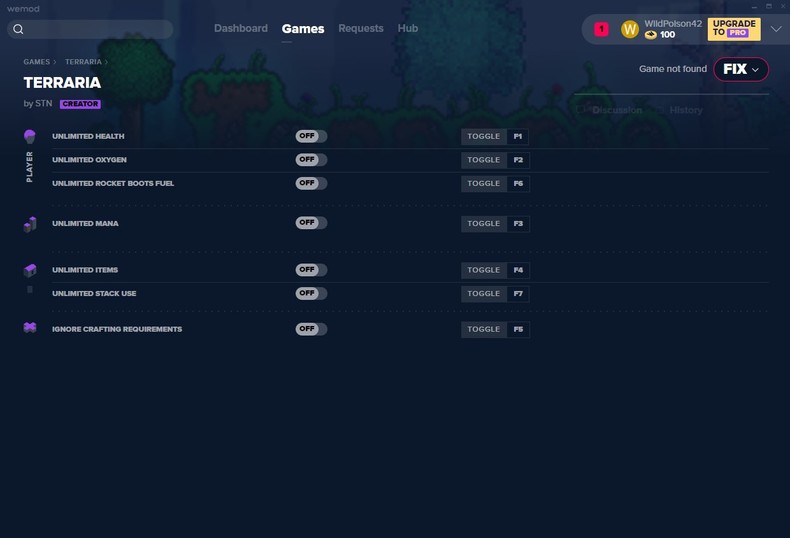The width and height of the screenshot is (790, 538).
Task: Click the Unlimited Rocket Boots Fuel label
Action: coord(113,183)
